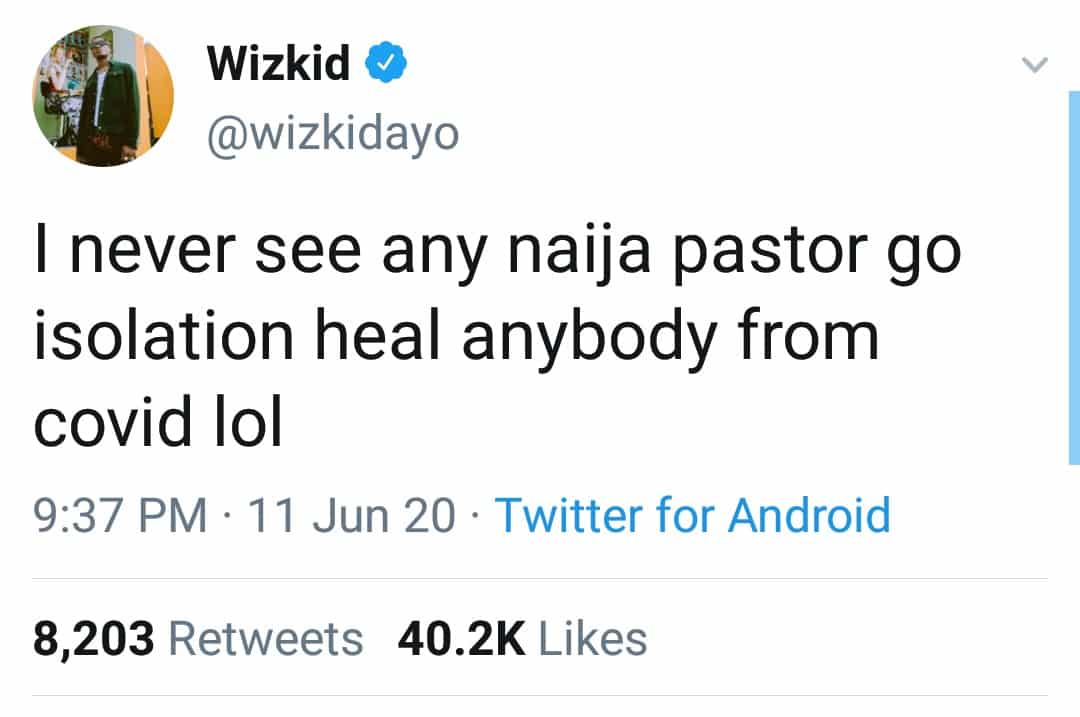Click the "covid lol" tweet line

click(x=158, y=423)
